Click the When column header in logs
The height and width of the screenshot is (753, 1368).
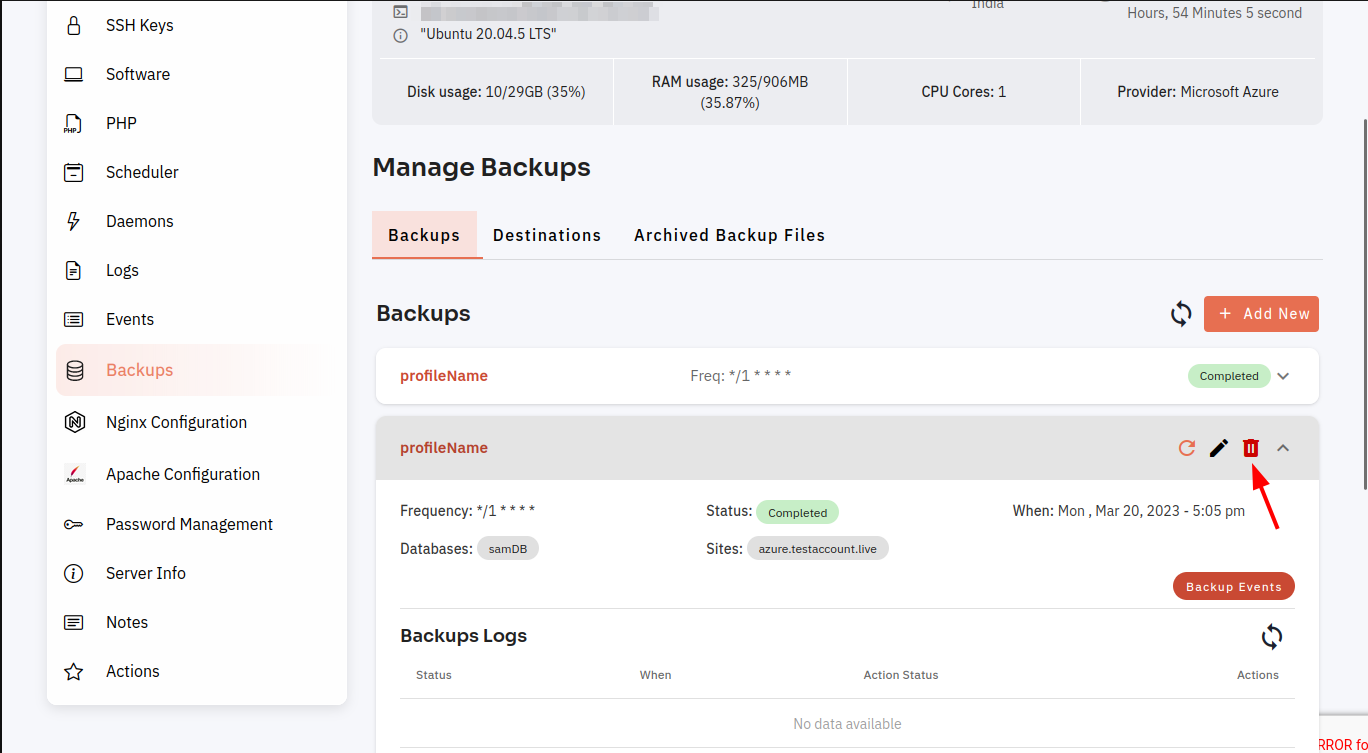pos(655,675)
